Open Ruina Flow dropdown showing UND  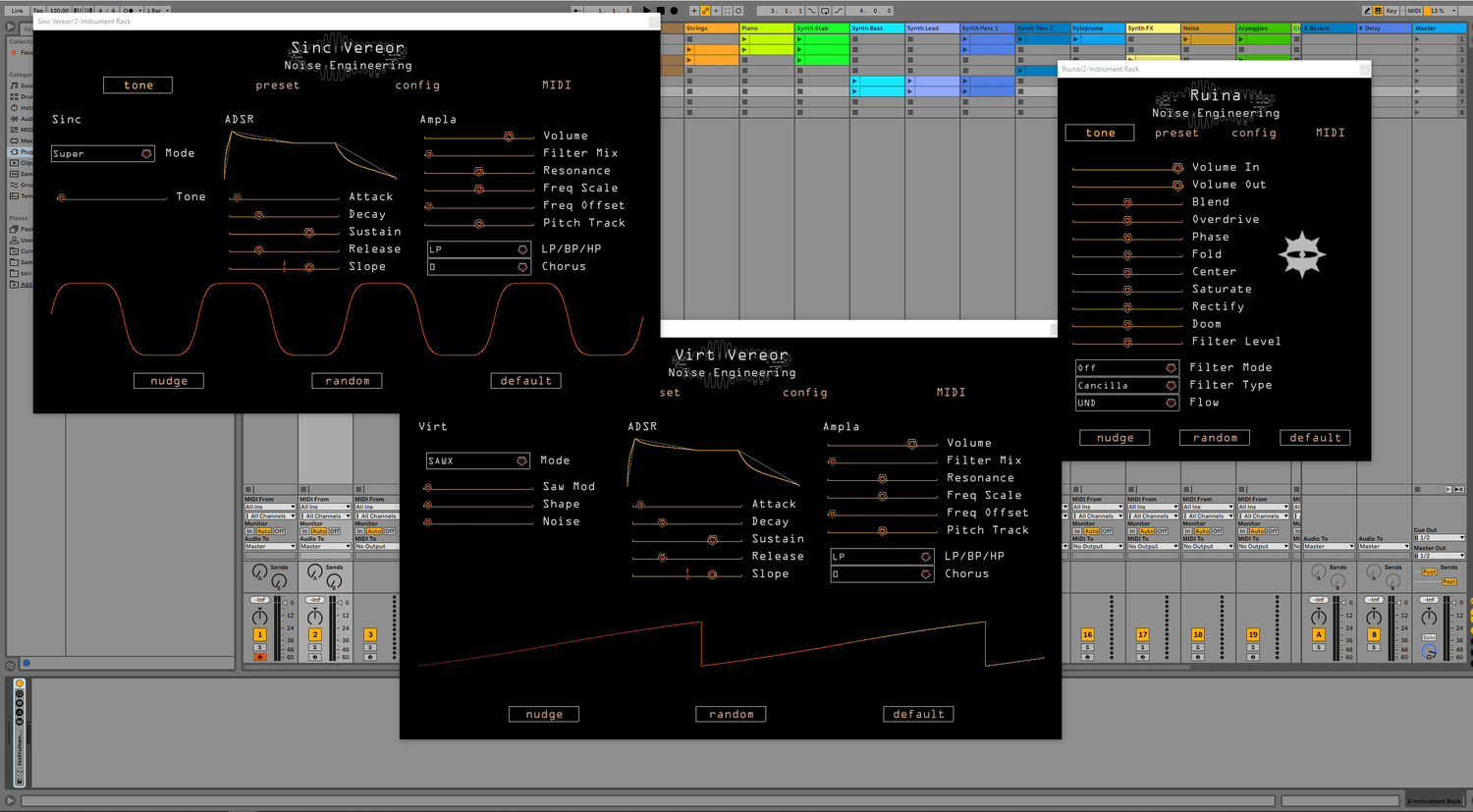point(1126,403)
